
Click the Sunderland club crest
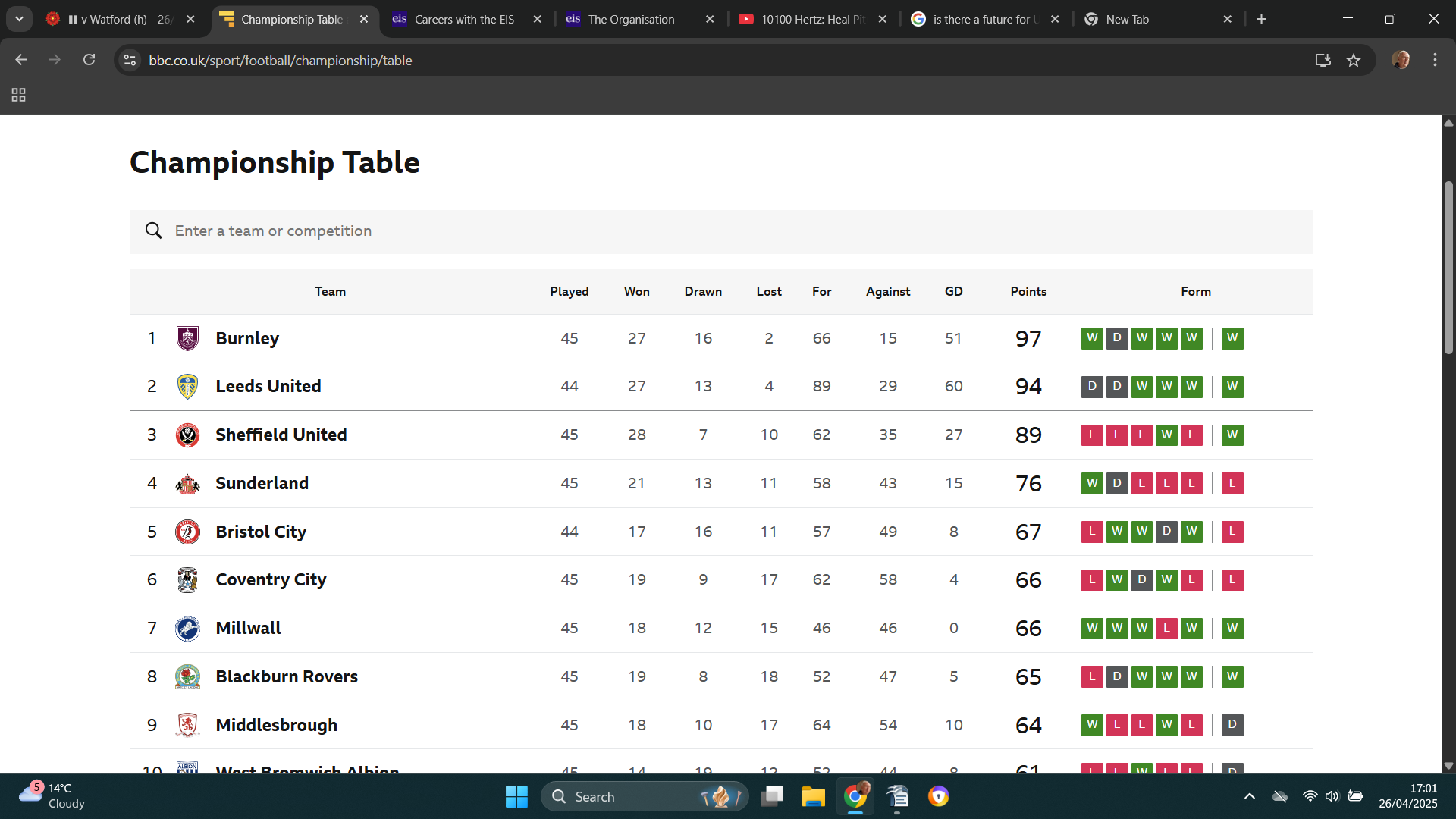tap(187, 484)
